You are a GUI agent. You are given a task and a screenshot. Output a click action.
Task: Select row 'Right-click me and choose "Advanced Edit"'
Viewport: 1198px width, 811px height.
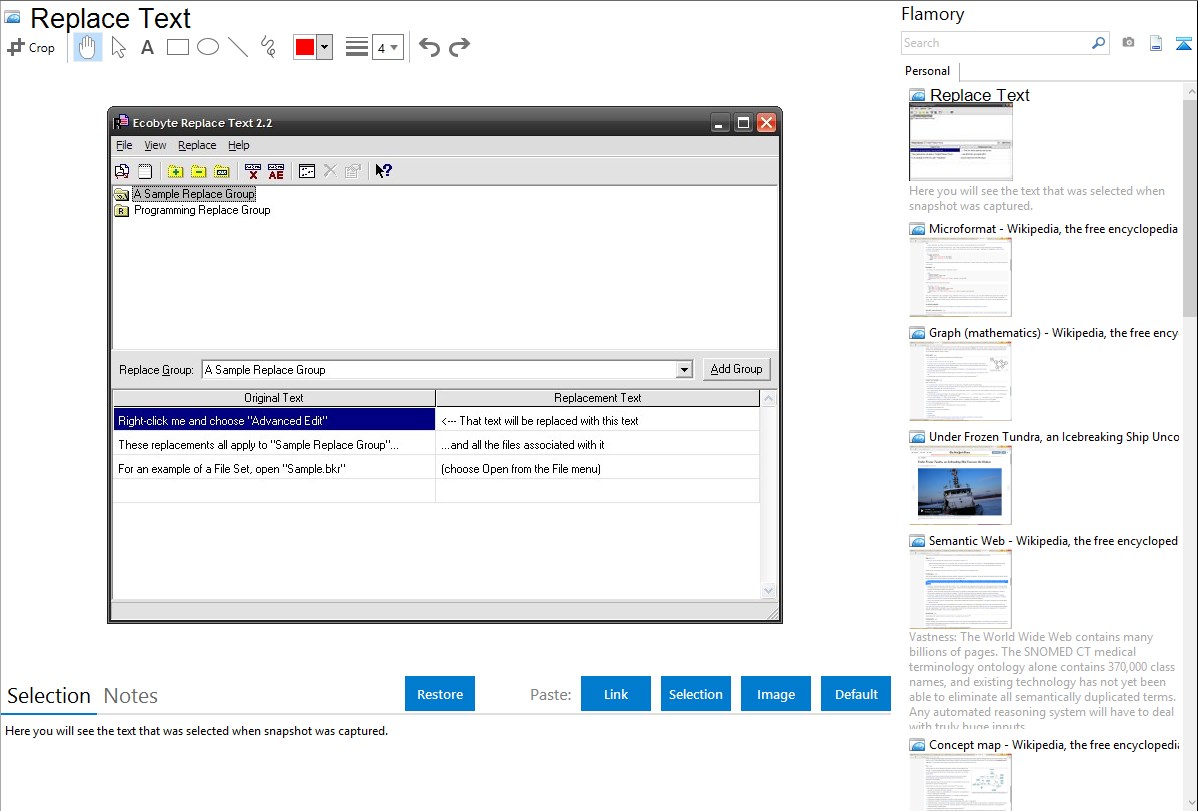pos(274,420)
